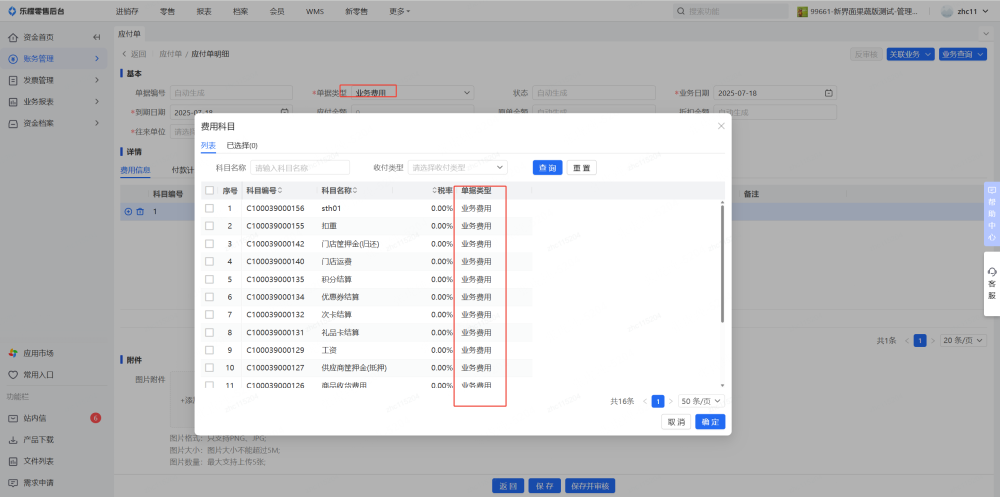Viewport: 1000px width, 497px height.
Task: Click the 产品下载 download icon
Action: click(13, 440)
